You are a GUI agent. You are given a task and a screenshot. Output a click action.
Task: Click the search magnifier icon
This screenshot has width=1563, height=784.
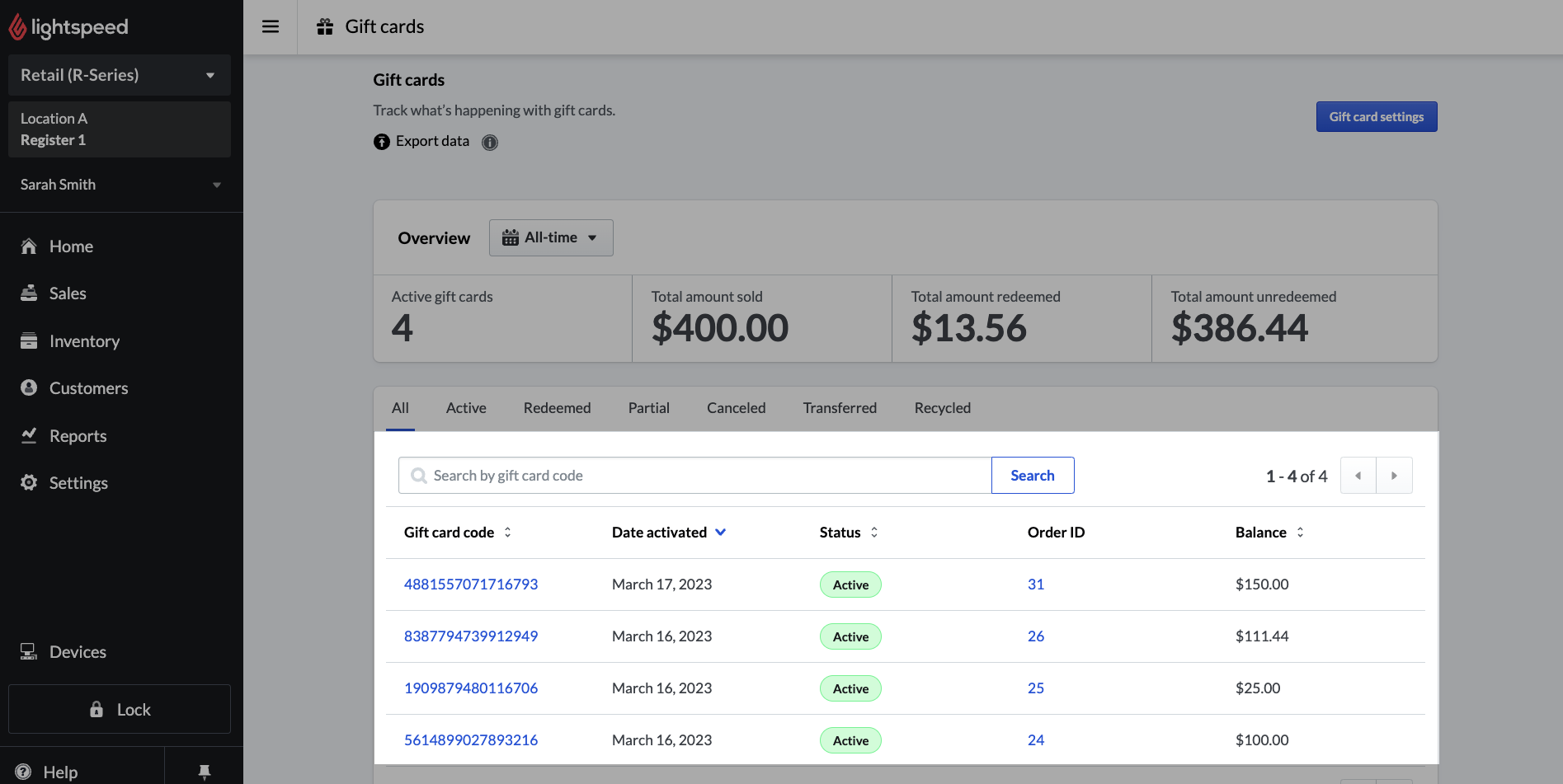(419, 476)
